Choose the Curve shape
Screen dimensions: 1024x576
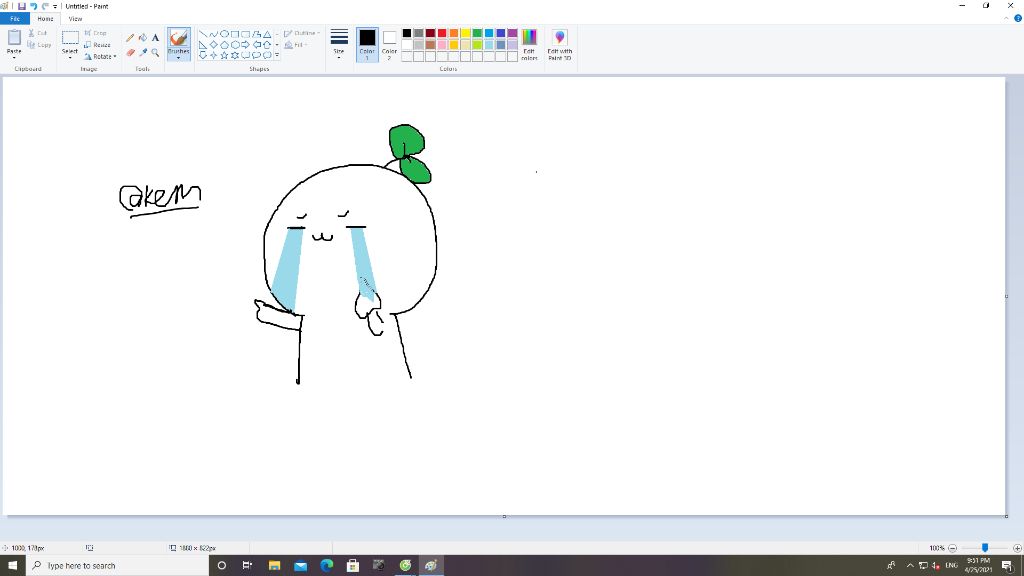point(214,34)
